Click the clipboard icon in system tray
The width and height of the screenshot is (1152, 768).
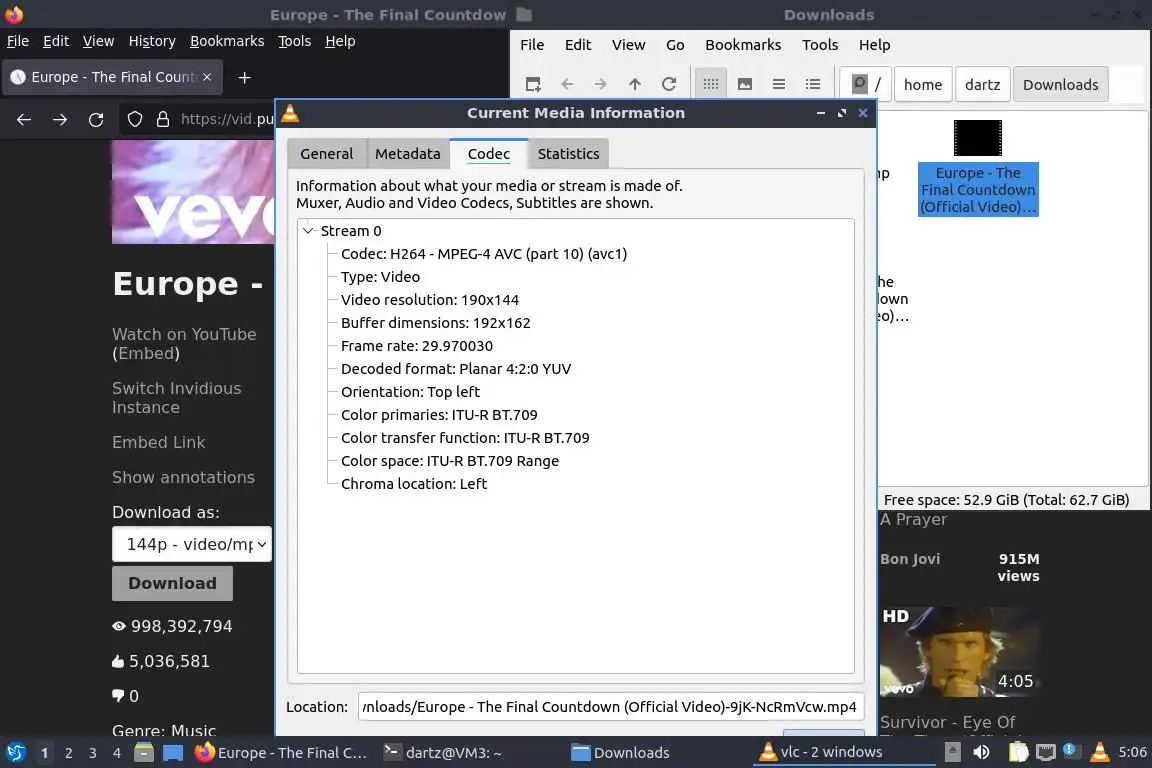coord(1018,752)
